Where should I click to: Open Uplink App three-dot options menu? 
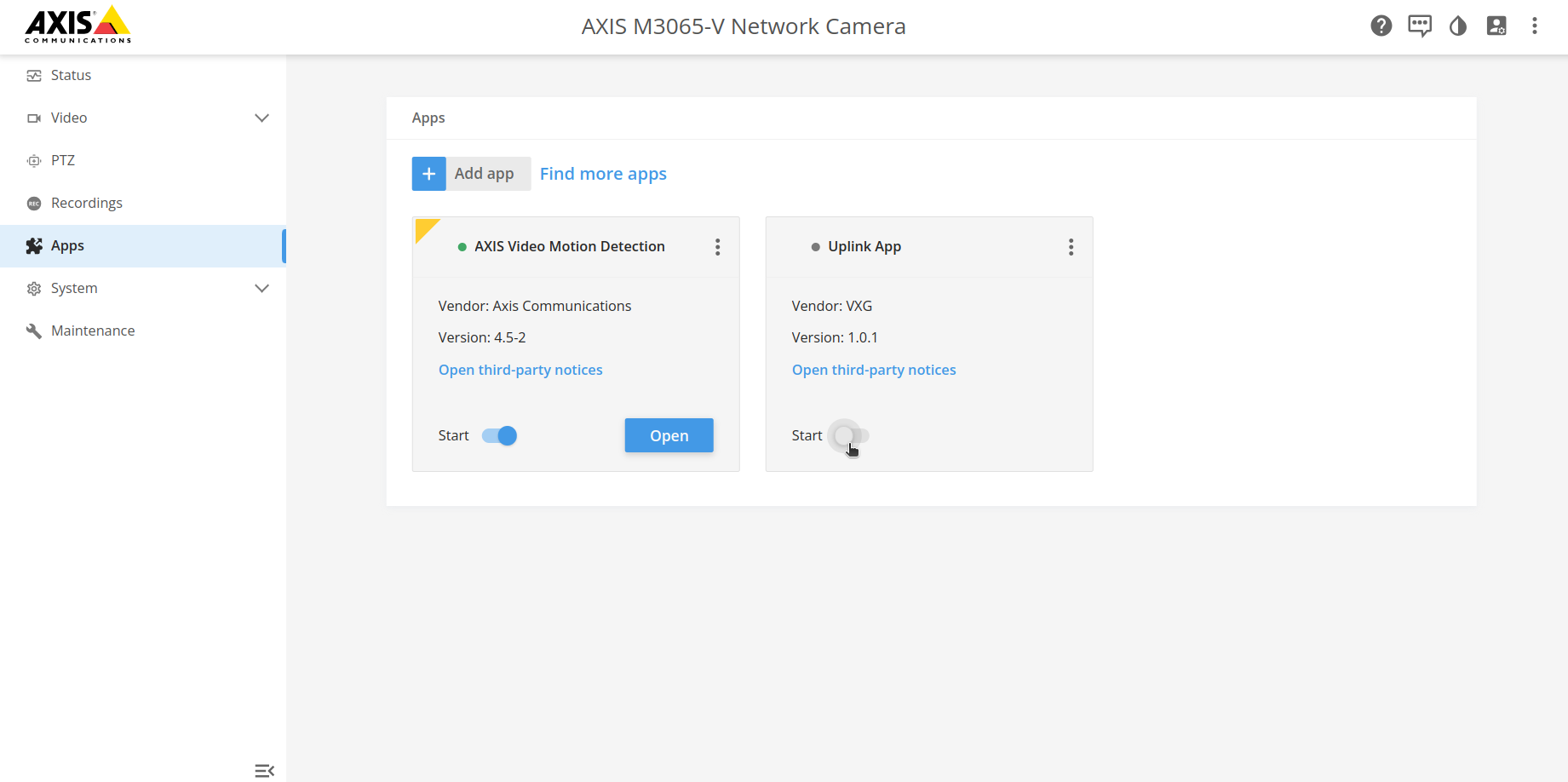coord(1071,247)
